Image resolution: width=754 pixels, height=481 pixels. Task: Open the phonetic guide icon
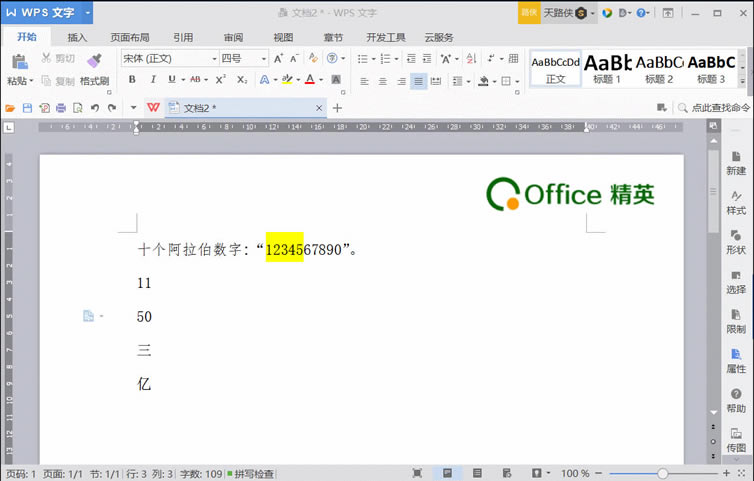332,58
